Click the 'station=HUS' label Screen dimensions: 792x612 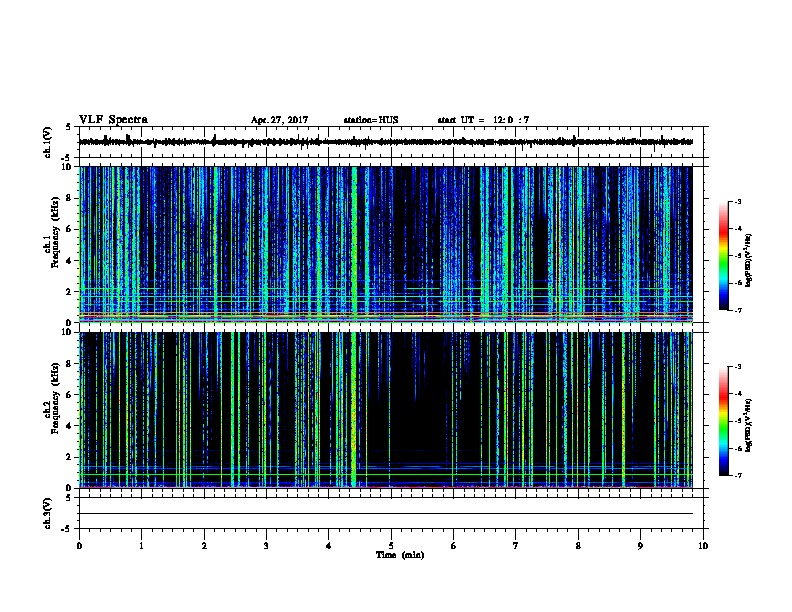[x=371, y=120]
